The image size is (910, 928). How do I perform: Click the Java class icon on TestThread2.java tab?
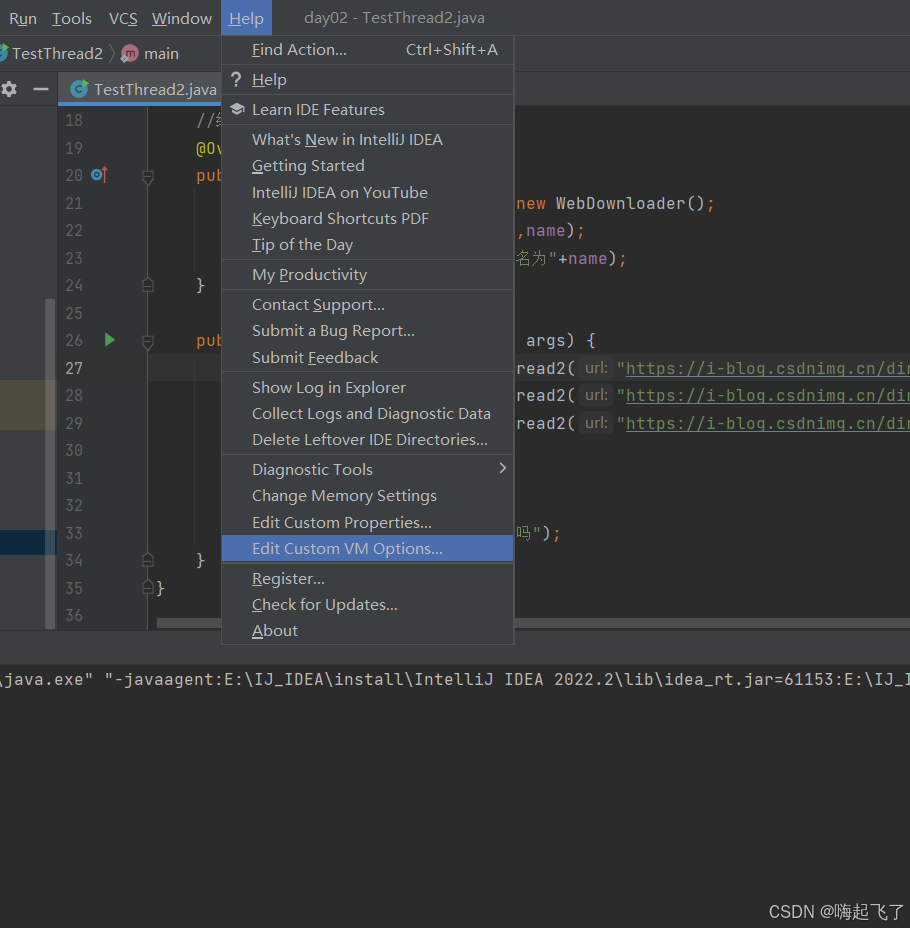(79, 89)
